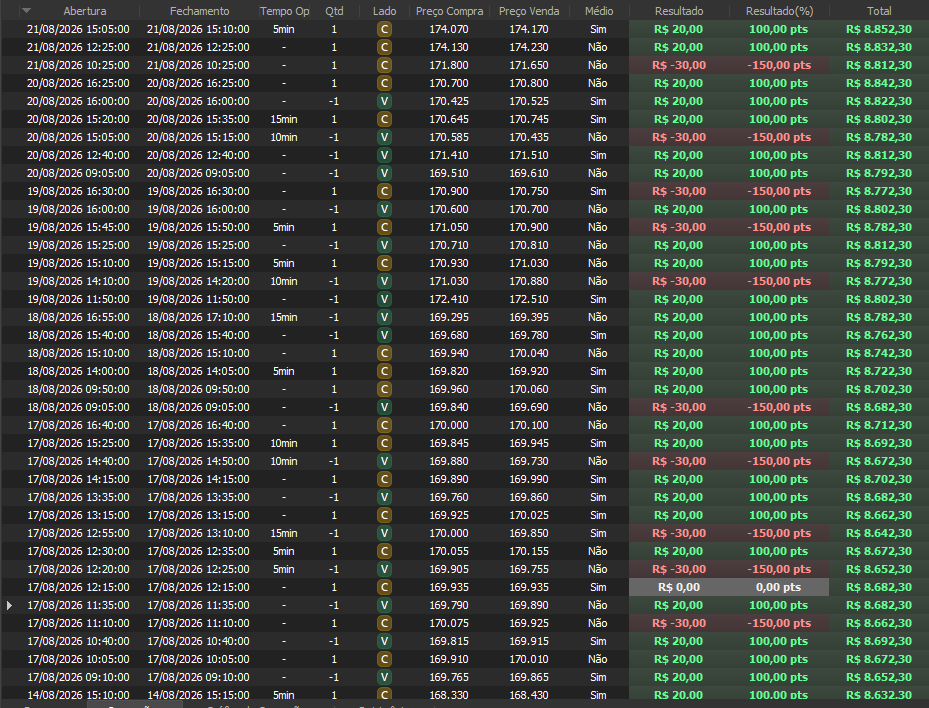Click the C side icon in the 18/08/2026 15:10:00 row
Screen dimensions: 929x708
384,353
